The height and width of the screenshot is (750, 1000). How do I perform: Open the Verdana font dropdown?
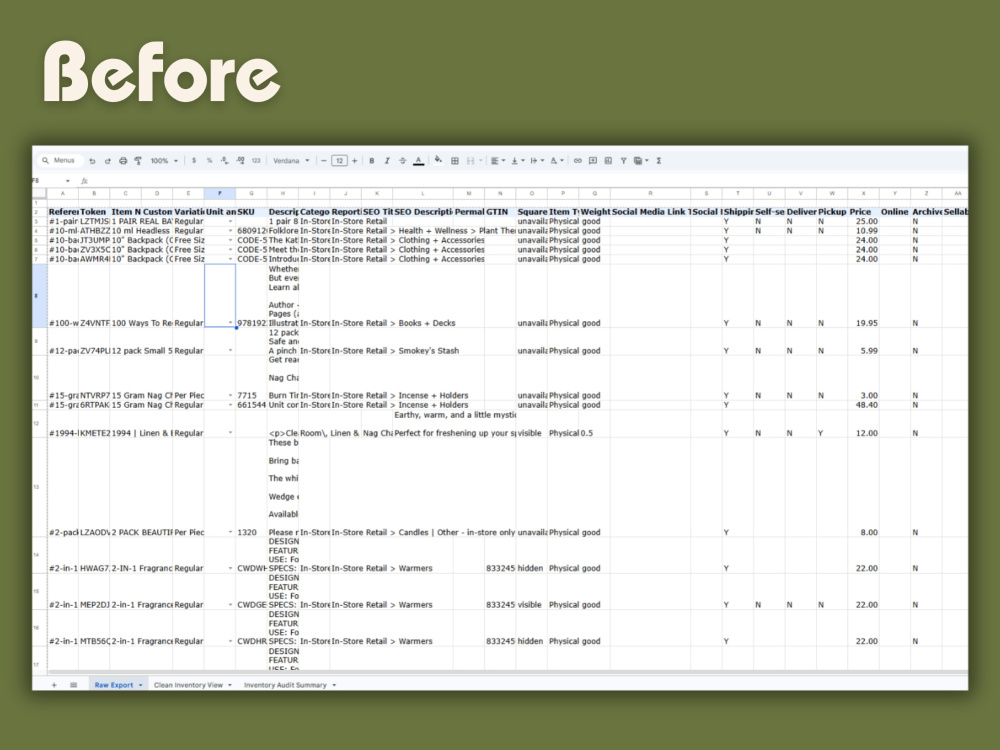pos(291,161)
